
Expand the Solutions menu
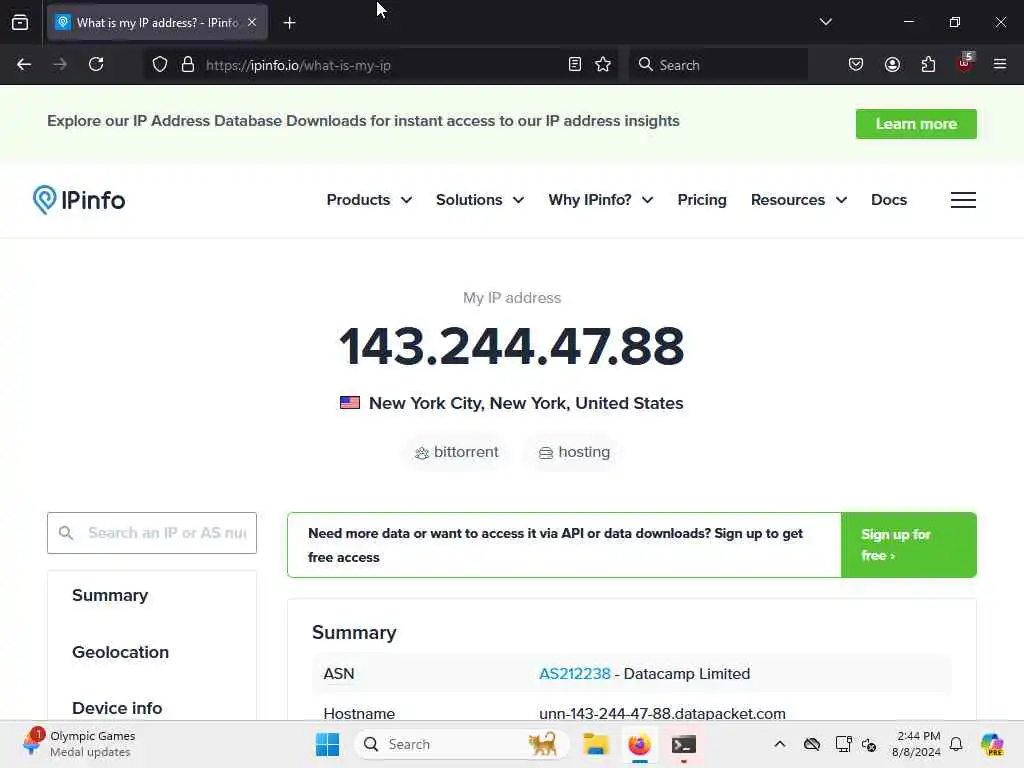pyautogui.click(x=479, y=200)
